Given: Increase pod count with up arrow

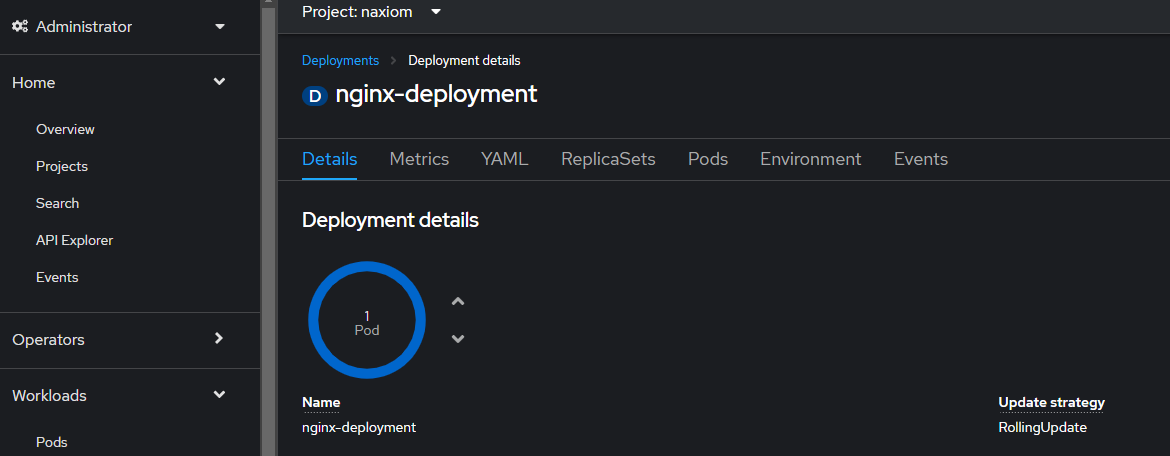Looking at the screenshot, I should (458, 302).
